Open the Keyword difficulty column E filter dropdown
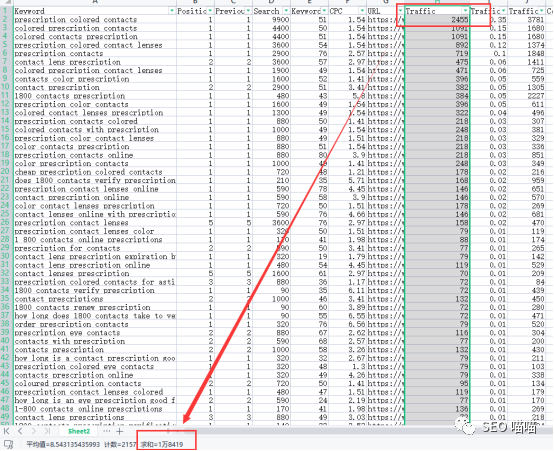This screenshot has width=554, height=451. tap(324, 11)
